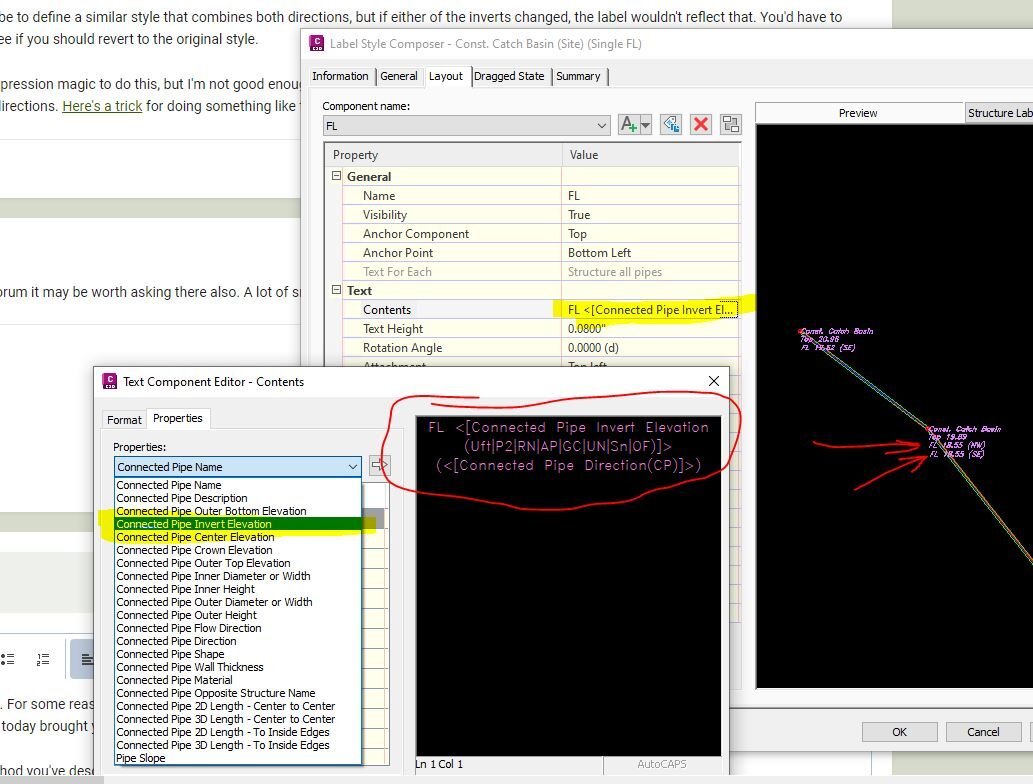The image size is (1033, 784).
Task: Click numbered list icon in forum editor
Action: pyautogui.click(x=43, y=659)
